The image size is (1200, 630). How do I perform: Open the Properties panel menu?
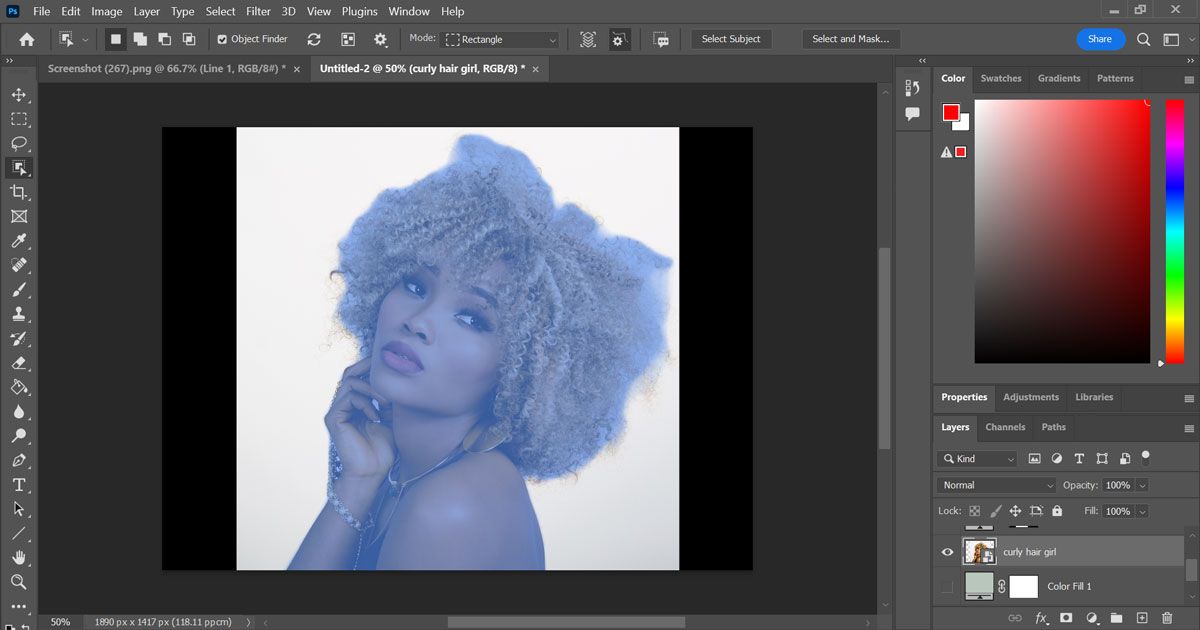(1189, 398)
